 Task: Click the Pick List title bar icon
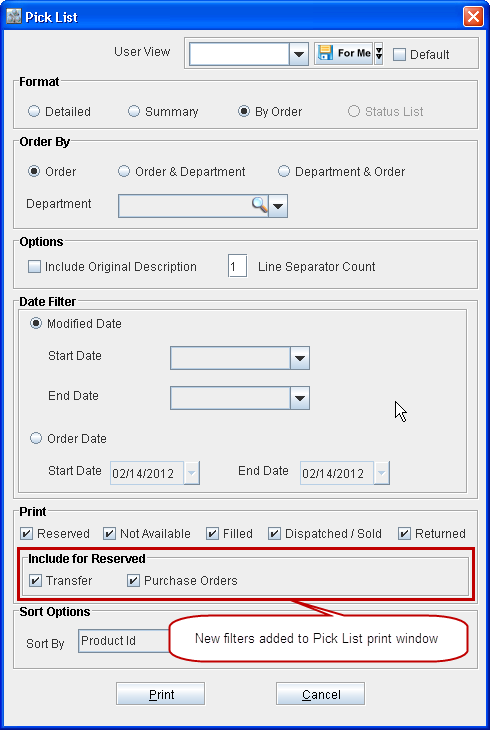(14, 17)
